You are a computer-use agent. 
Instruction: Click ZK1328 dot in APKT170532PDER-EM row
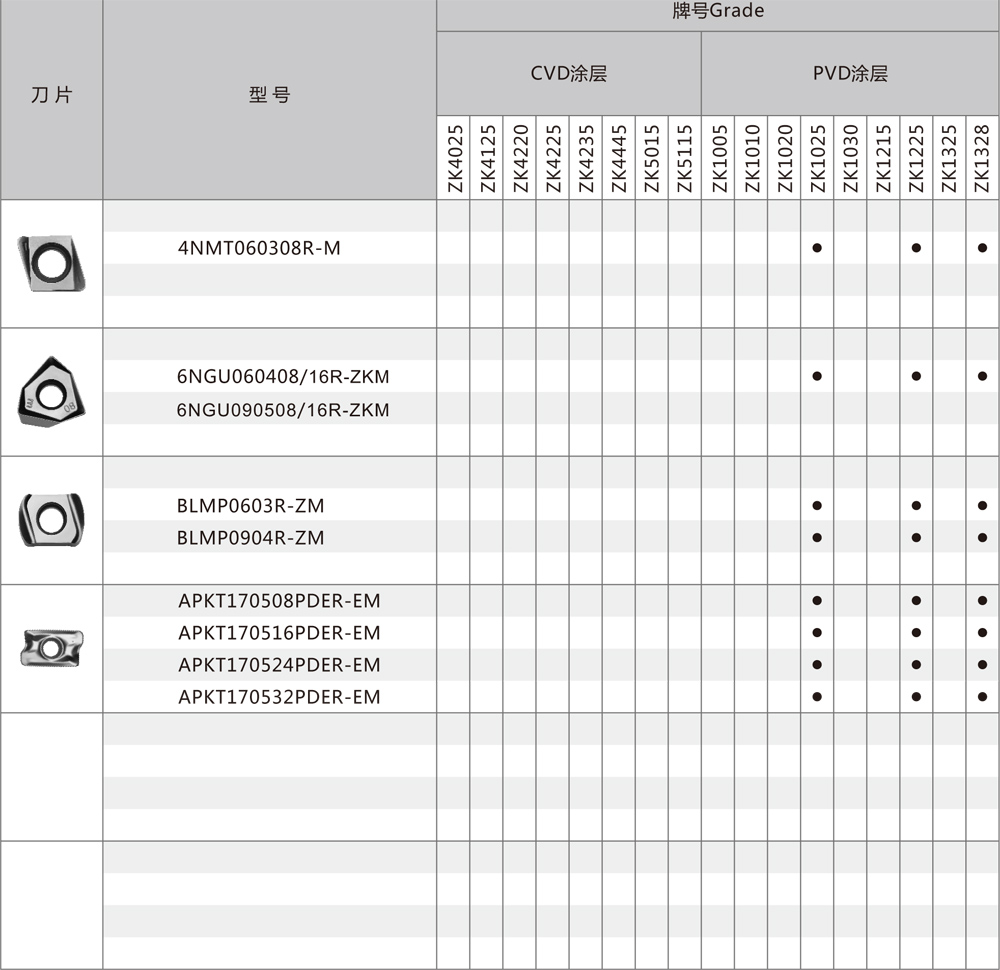[x=982, y=697]
